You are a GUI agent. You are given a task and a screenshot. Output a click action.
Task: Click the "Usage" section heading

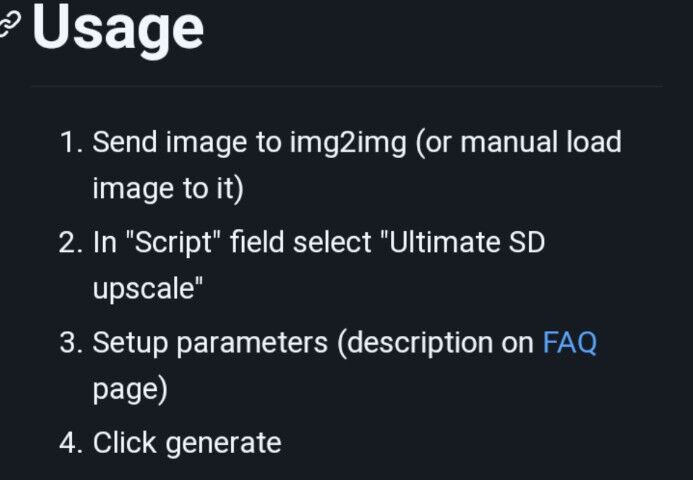118,28
